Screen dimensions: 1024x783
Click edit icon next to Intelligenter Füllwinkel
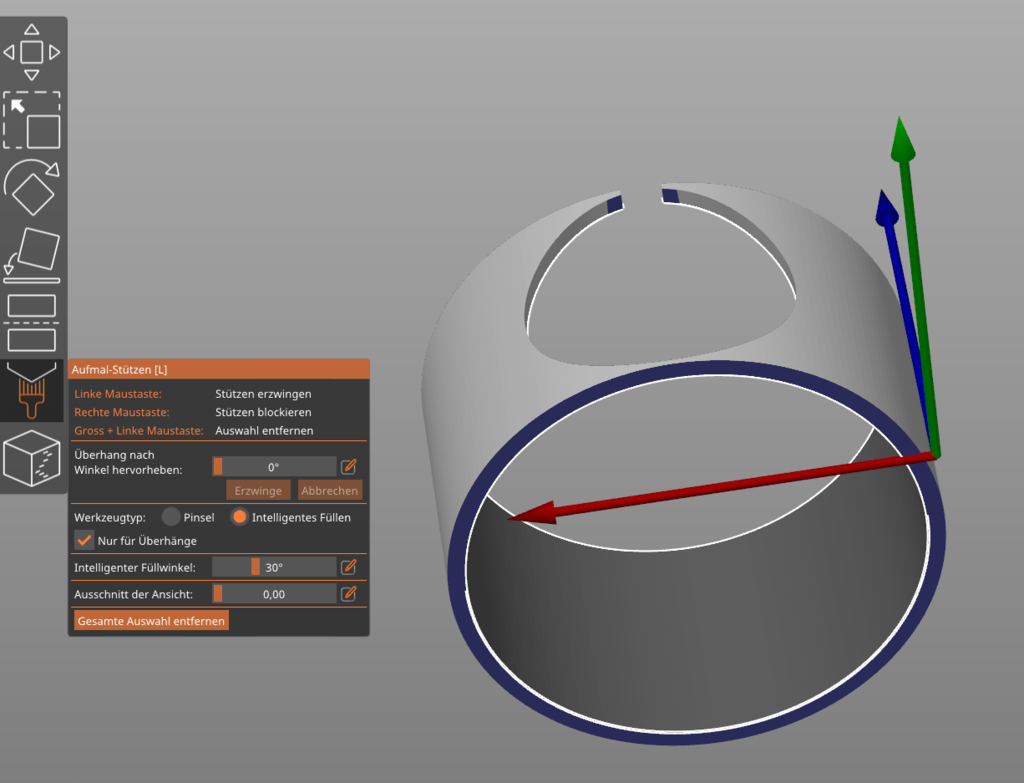point(349,567)
